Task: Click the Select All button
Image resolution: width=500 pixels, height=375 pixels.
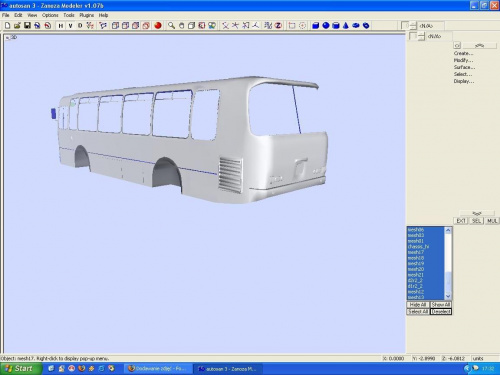Action: 418,311
